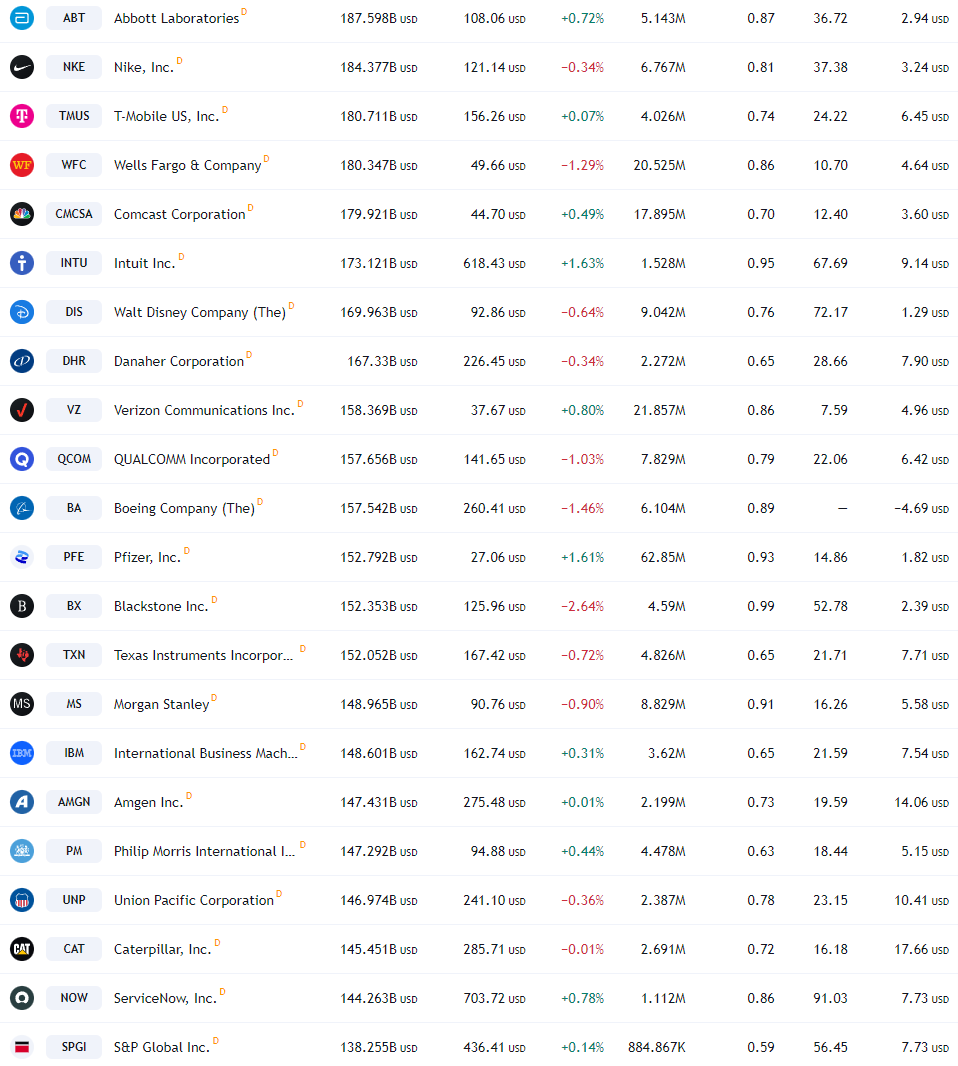This screenshot has width=958, height=1066.
Task: Open the ABT ticker badge
Action: click(74, 18)
